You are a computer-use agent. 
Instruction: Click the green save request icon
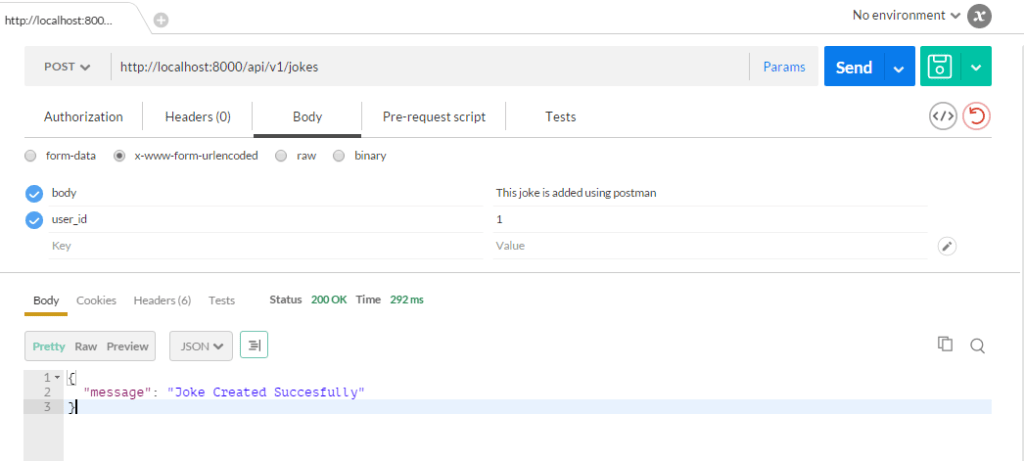pos(939,67)
